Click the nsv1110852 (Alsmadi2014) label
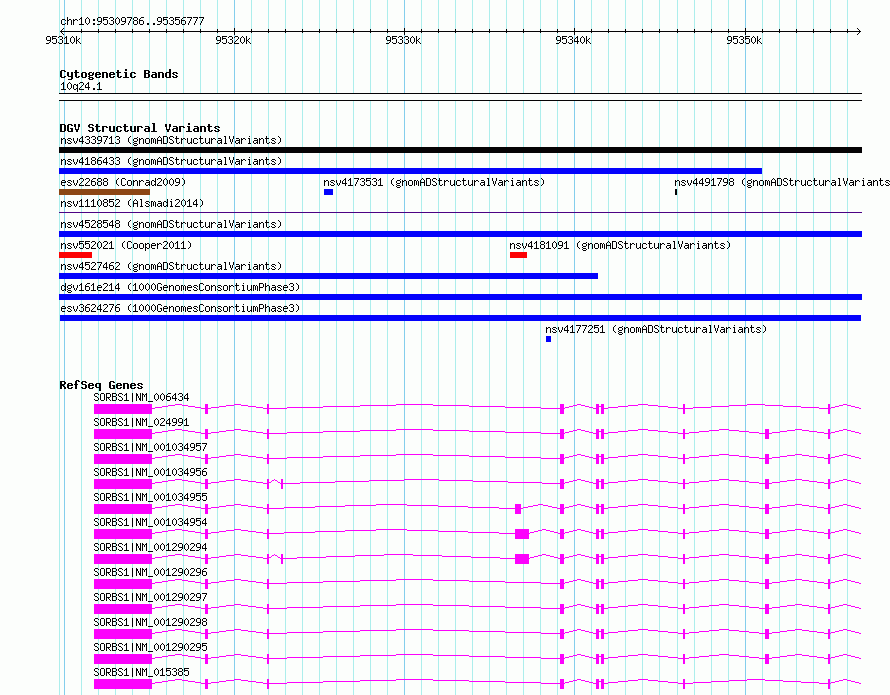 (132, 203)
